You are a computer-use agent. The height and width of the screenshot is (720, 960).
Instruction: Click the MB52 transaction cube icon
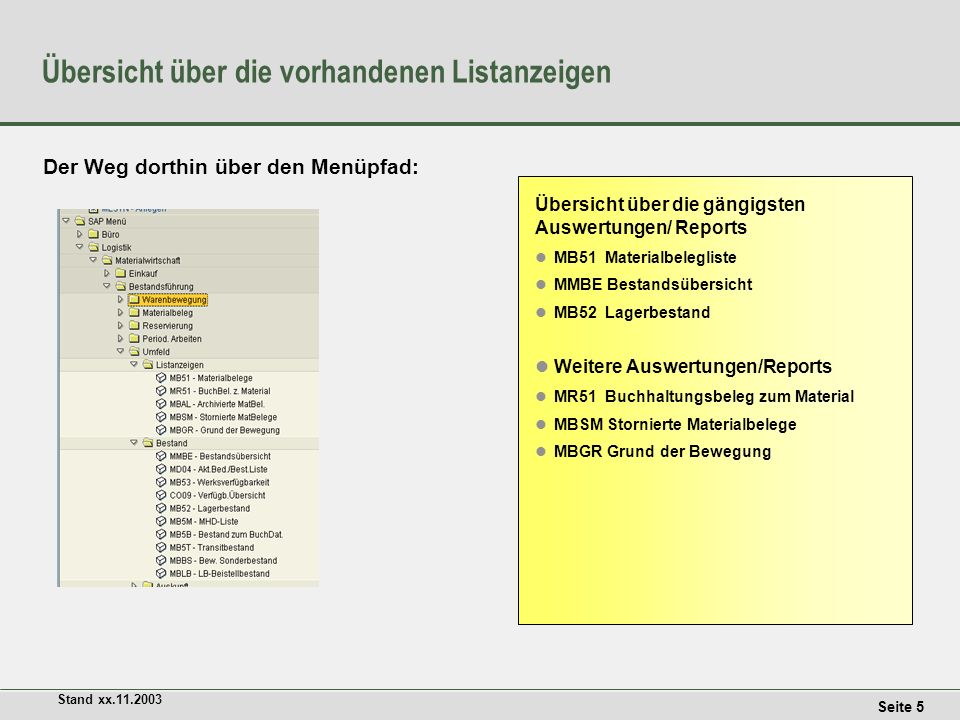(x=161, y=508)
